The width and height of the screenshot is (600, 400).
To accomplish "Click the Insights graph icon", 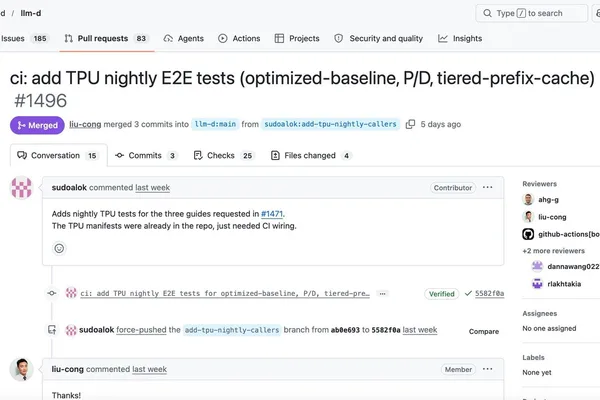I will [443, 38].
